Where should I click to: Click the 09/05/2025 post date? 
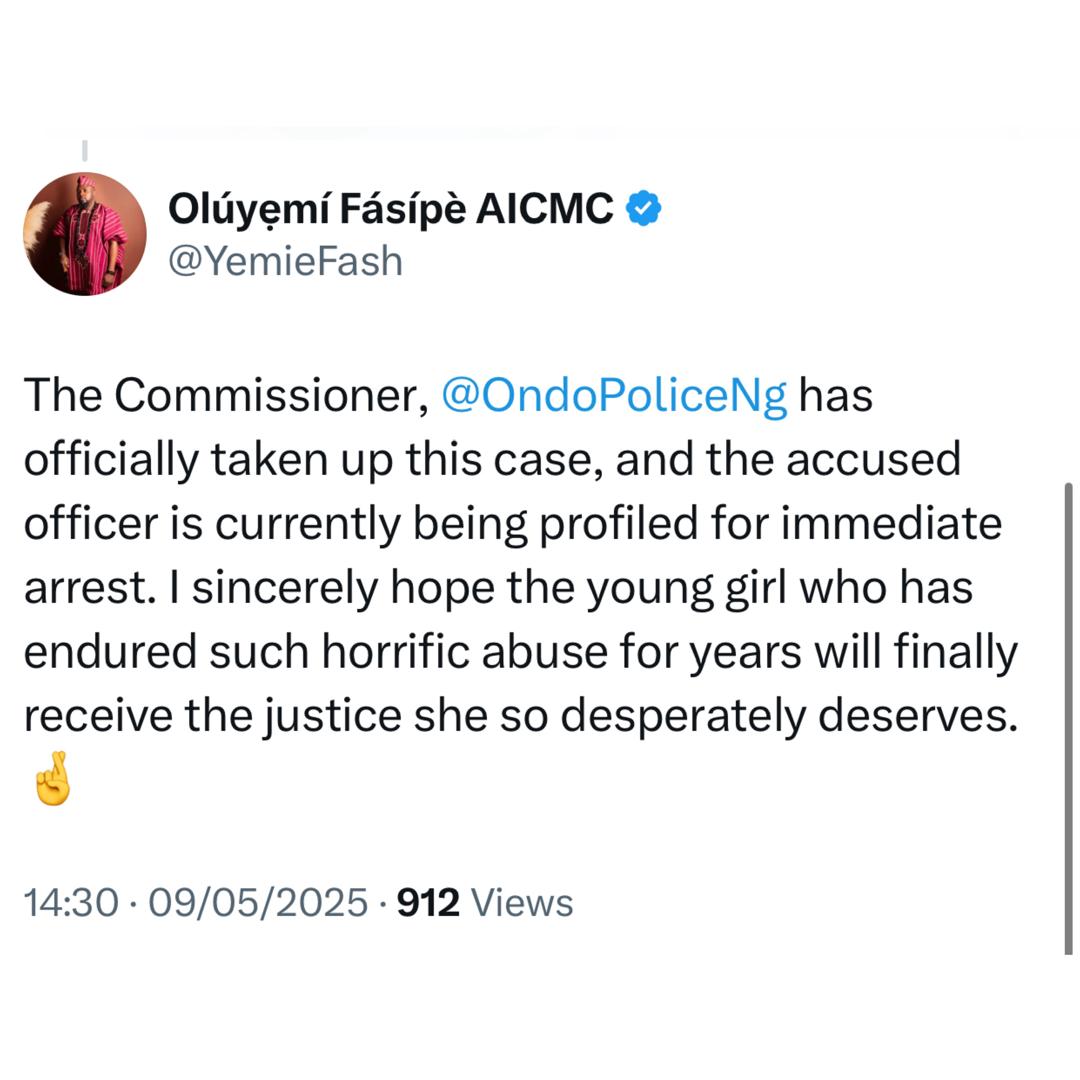(x=258, y=902)
